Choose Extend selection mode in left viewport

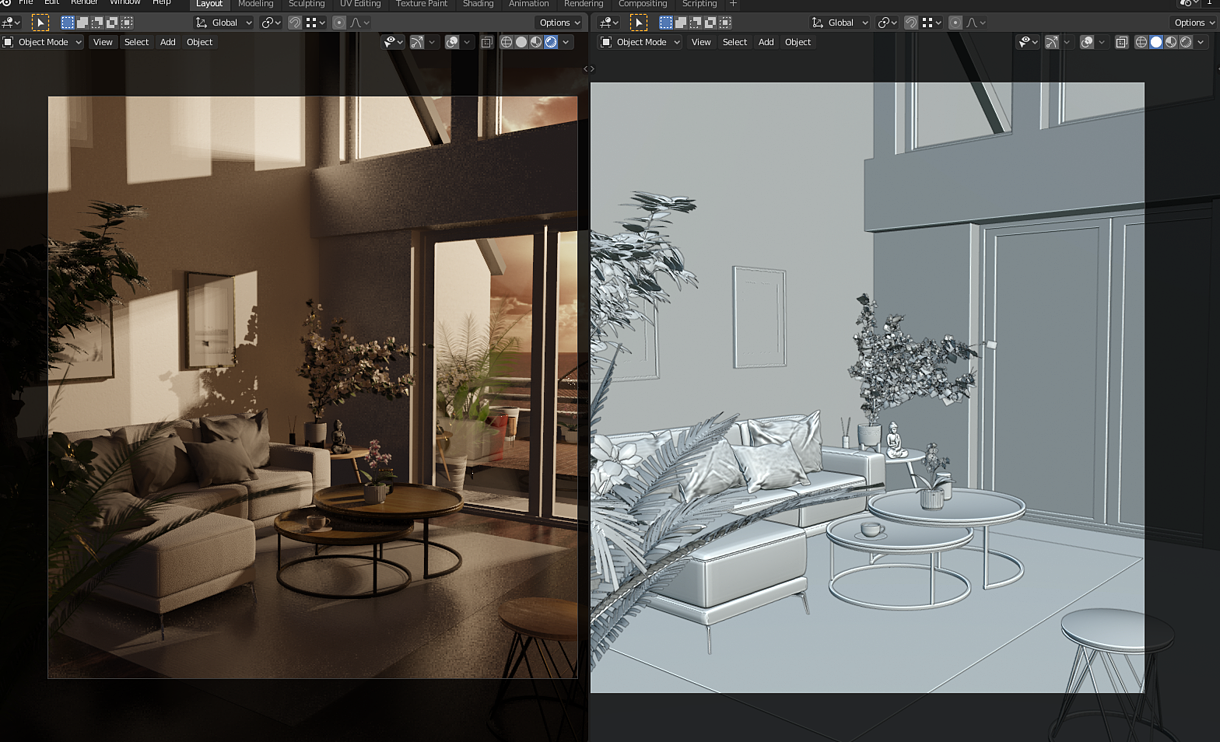click(x=83, y=22)
